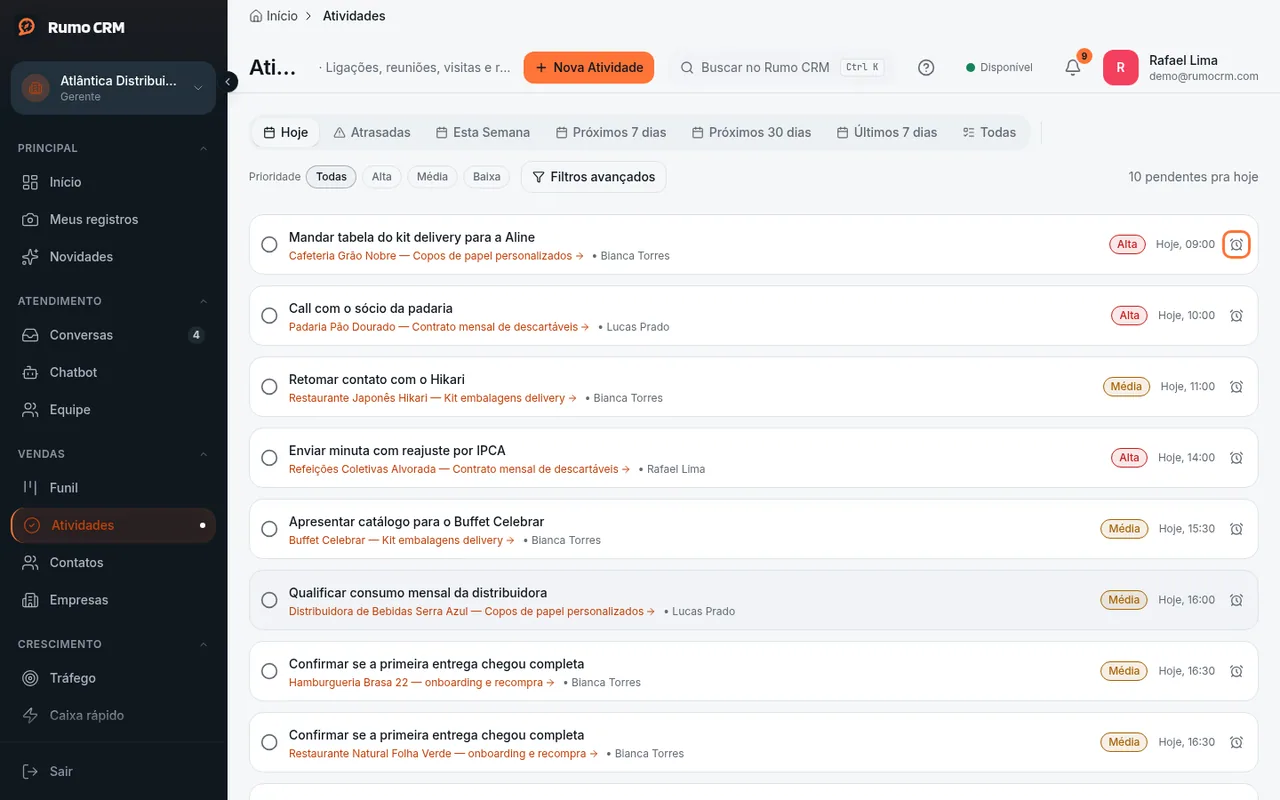Open Tráfego in the sidebar
The height and width of the screenshot is (800, 1280).
point(113,678)
